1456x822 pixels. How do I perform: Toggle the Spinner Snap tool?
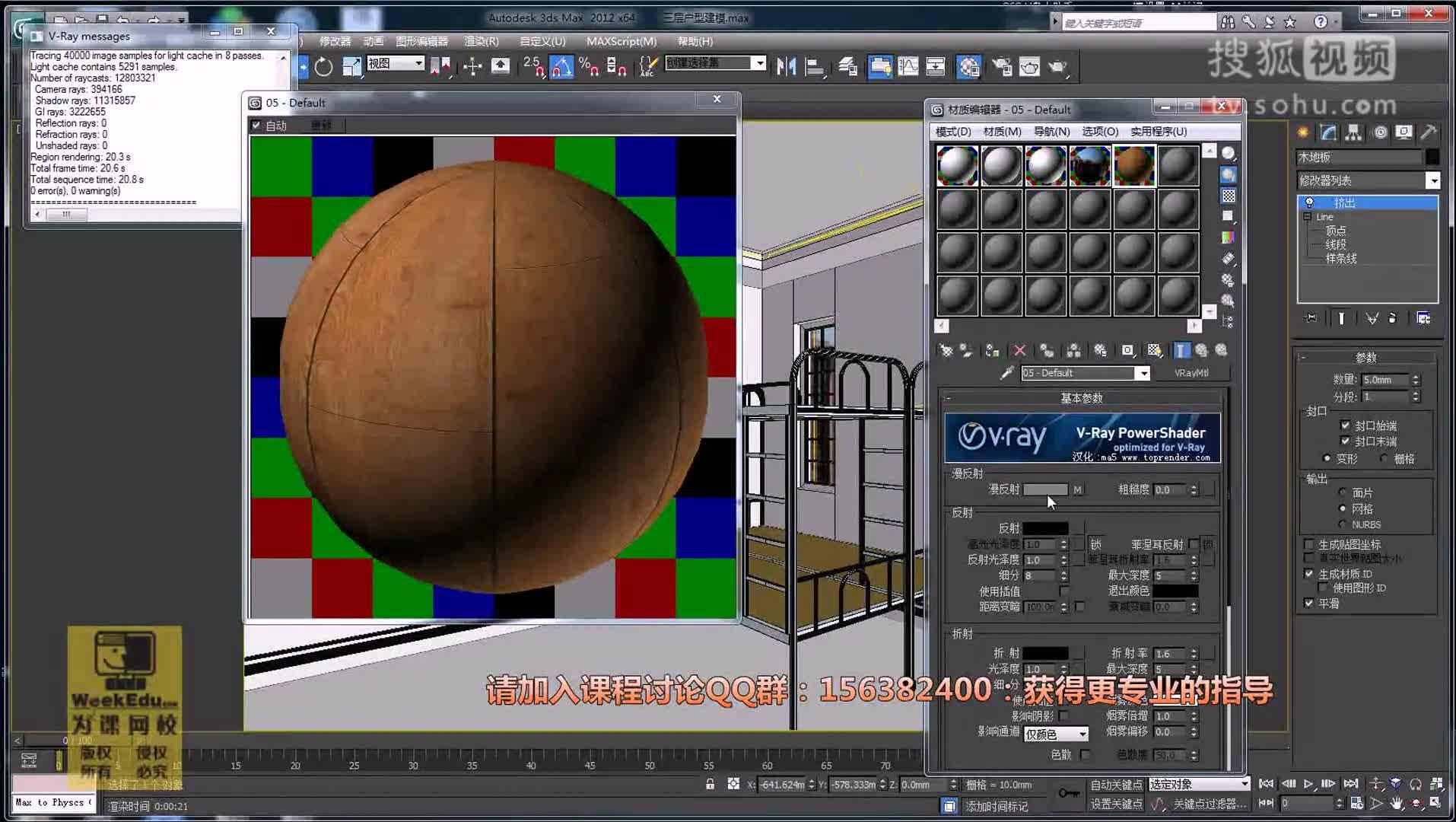pos(616,67)
